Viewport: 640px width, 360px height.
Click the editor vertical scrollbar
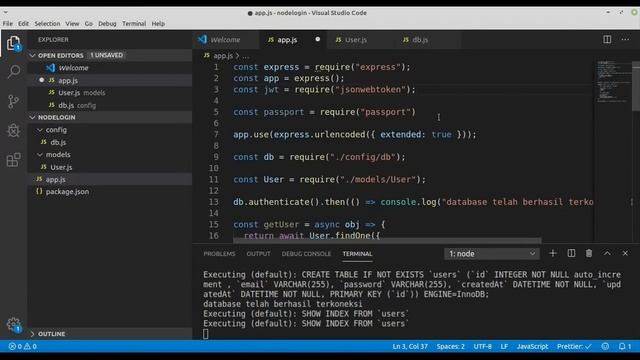point(636,86)
